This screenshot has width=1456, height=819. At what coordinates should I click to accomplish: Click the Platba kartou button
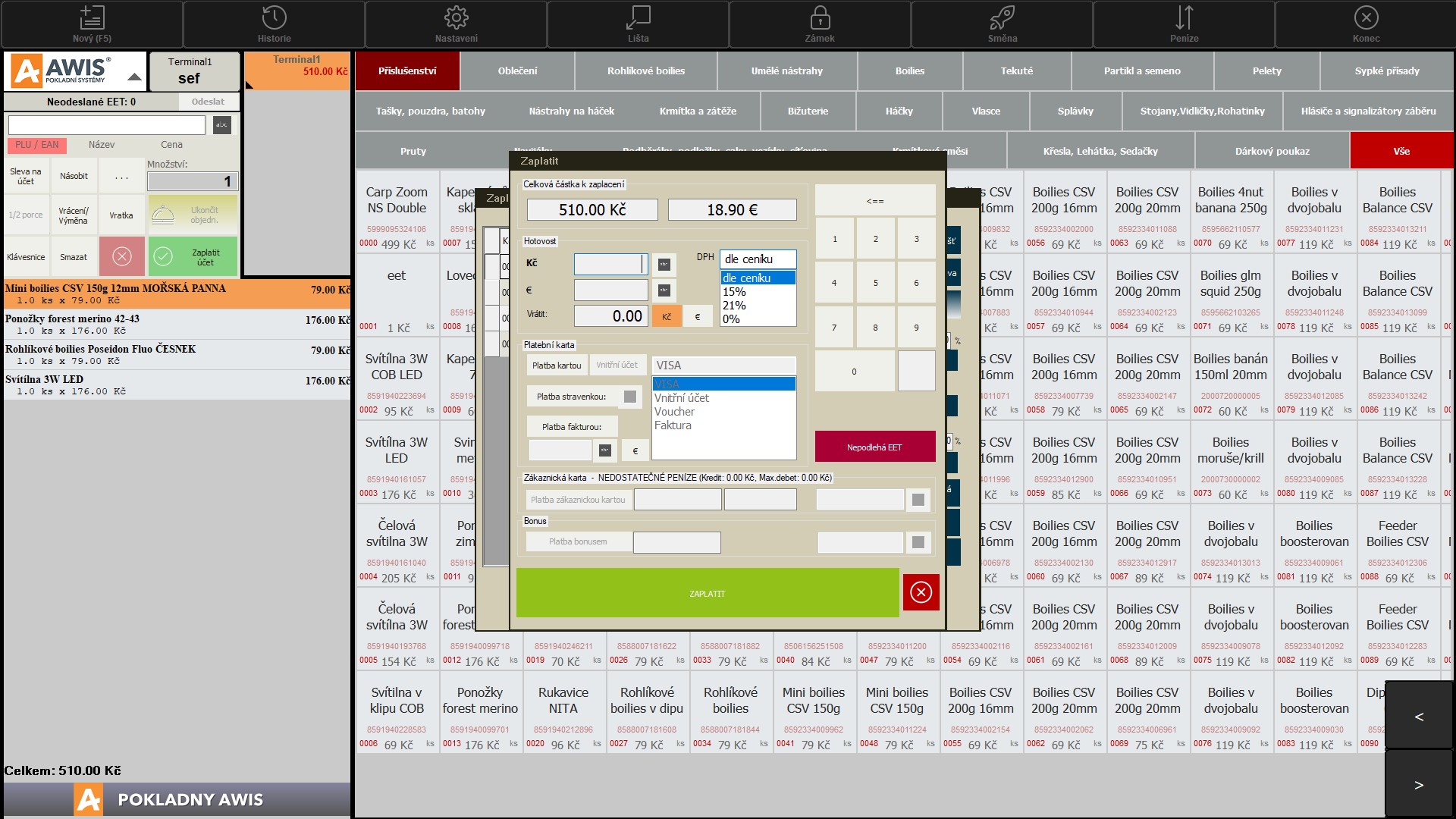pyautogui.click(x=556, y=366)
